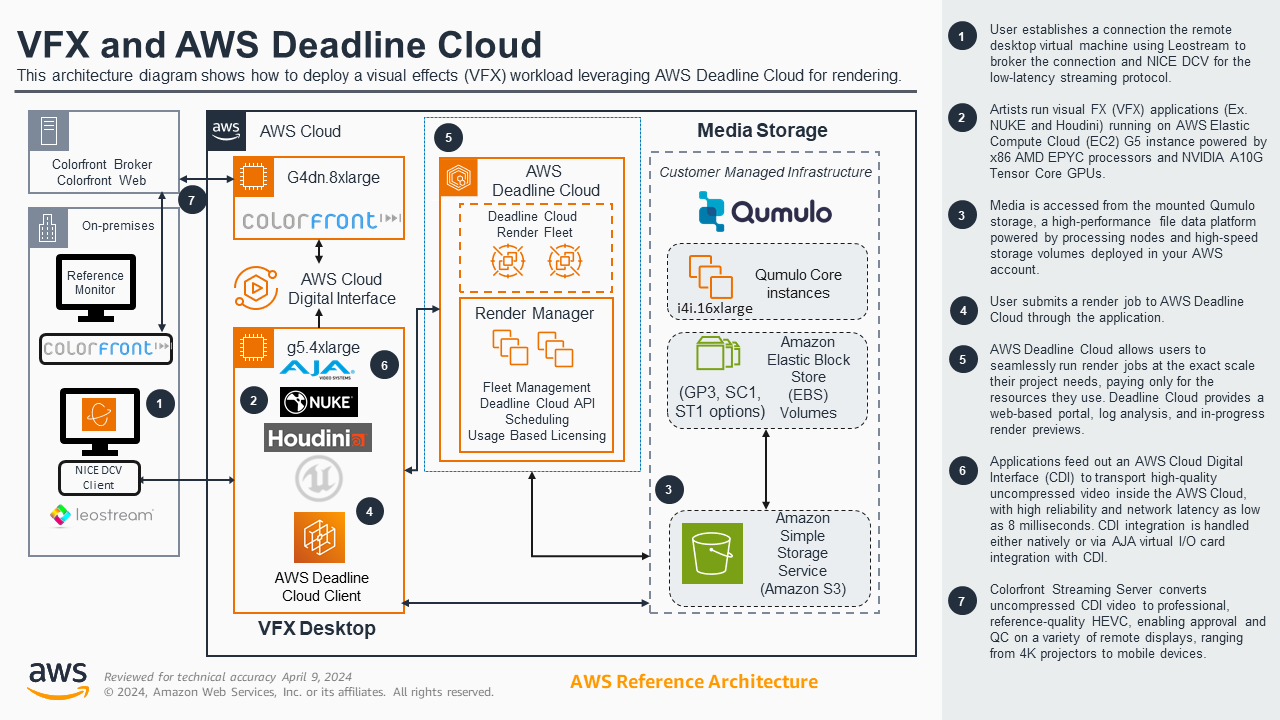Click the Reference Monitor icon
Viewport: 1280px width, 720px height.
96,287
